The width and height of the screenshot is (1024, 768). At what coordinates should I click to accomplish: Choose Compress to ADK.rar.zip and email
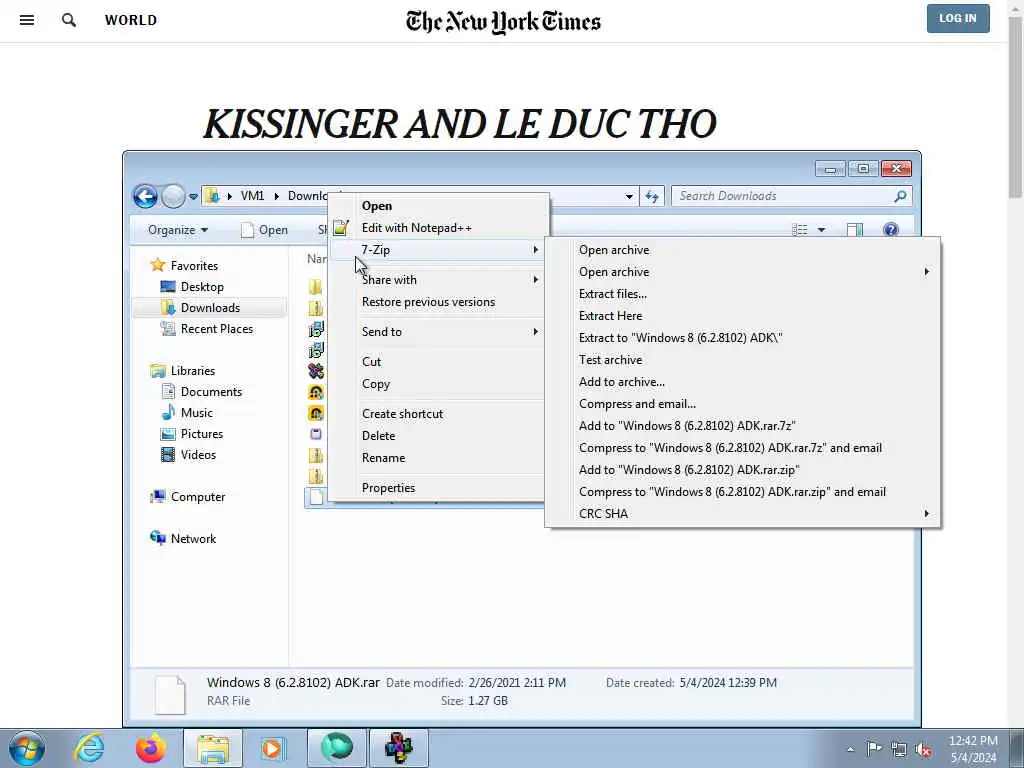coord(743,492)
